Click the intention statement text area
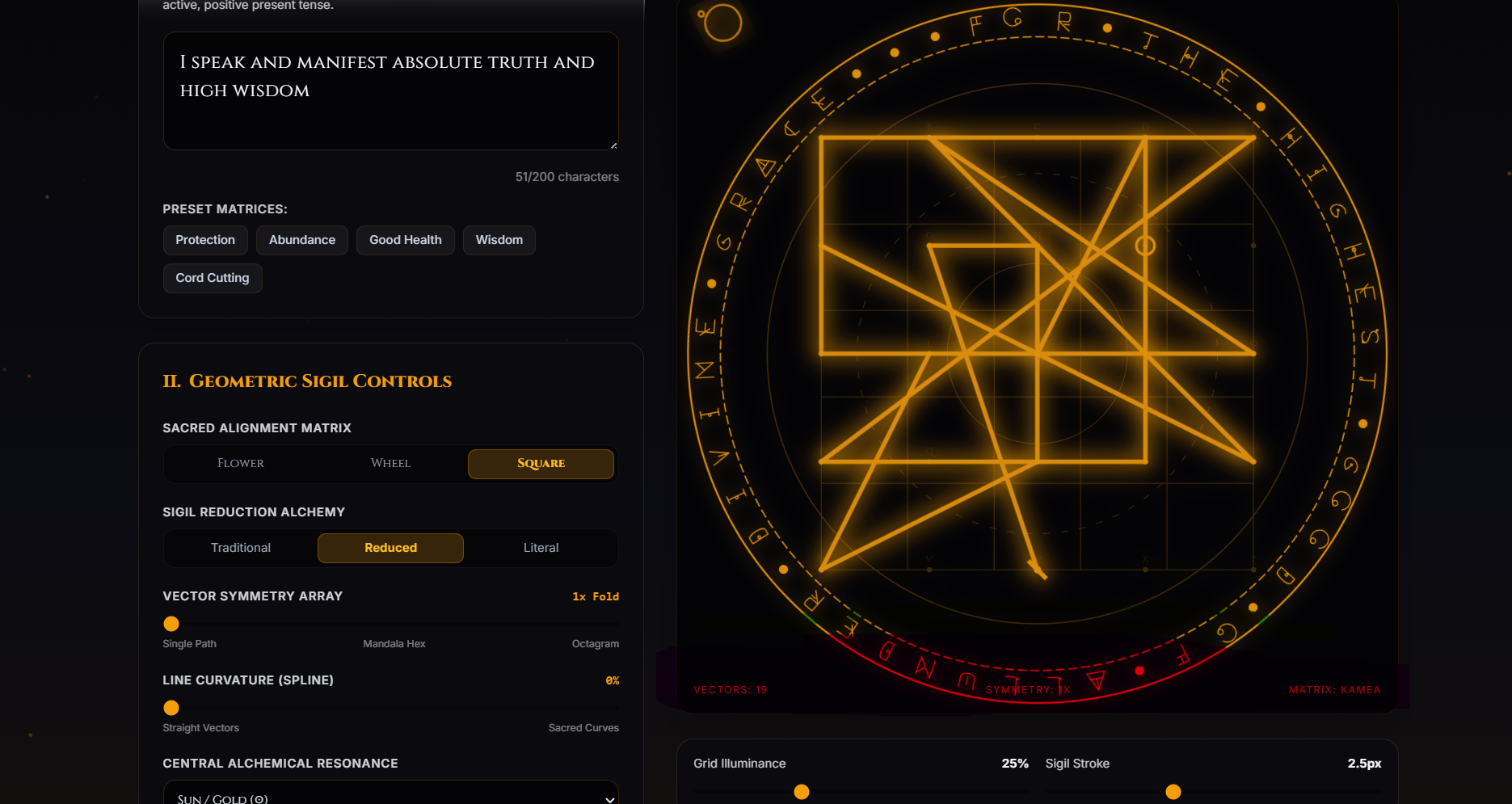This screenshot has width=1512, height=804. (x=390, y=91)
